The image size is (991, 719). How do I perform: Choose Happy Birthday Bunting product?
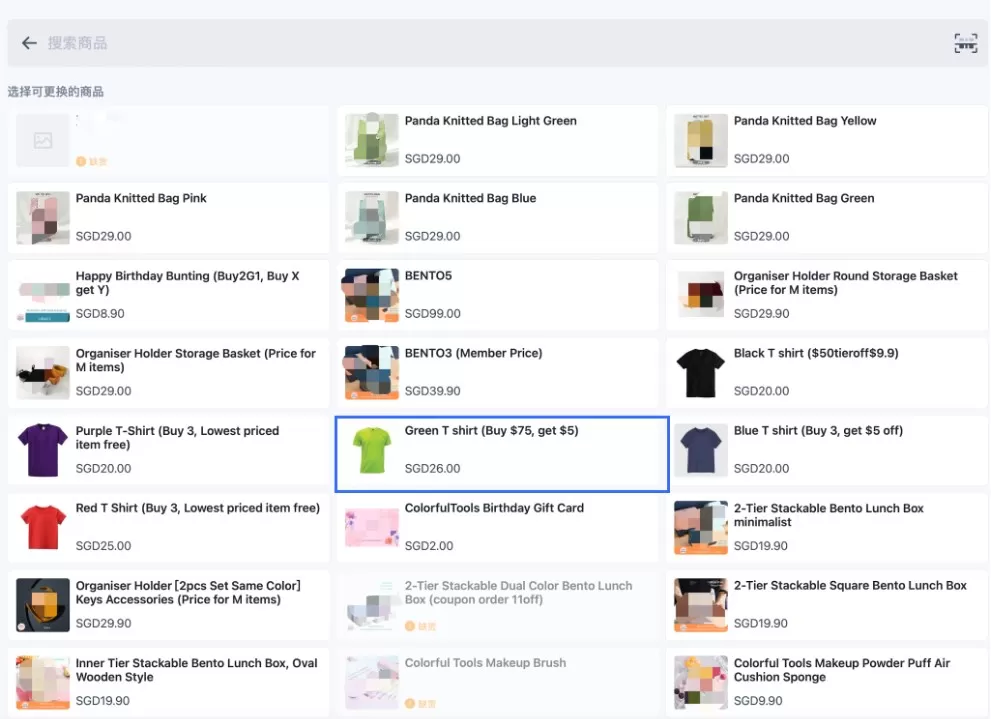(168, 294)
